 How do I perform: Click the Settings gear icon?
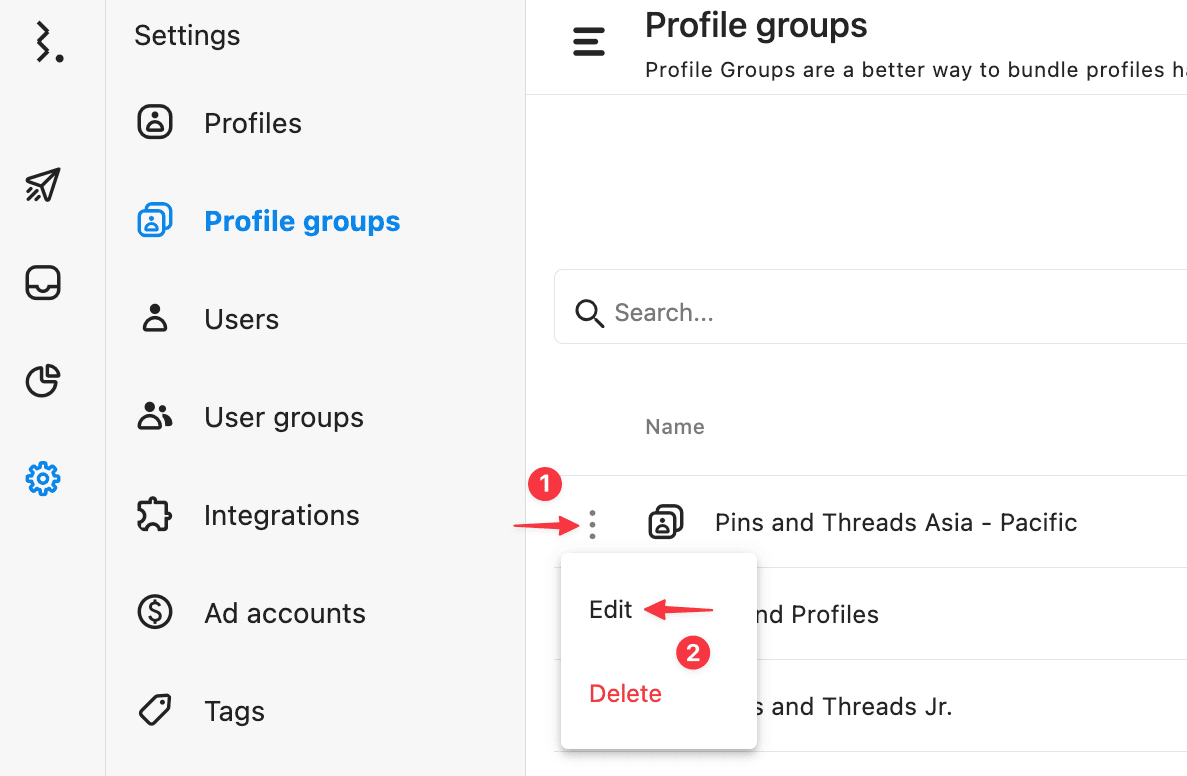pyautogui.click(x=43, y=479)
